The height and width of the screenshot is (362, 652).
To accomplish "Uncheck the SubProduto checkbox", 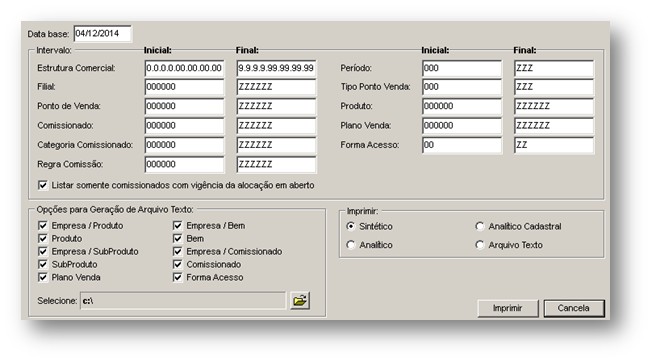I will [x=42, y=264].
